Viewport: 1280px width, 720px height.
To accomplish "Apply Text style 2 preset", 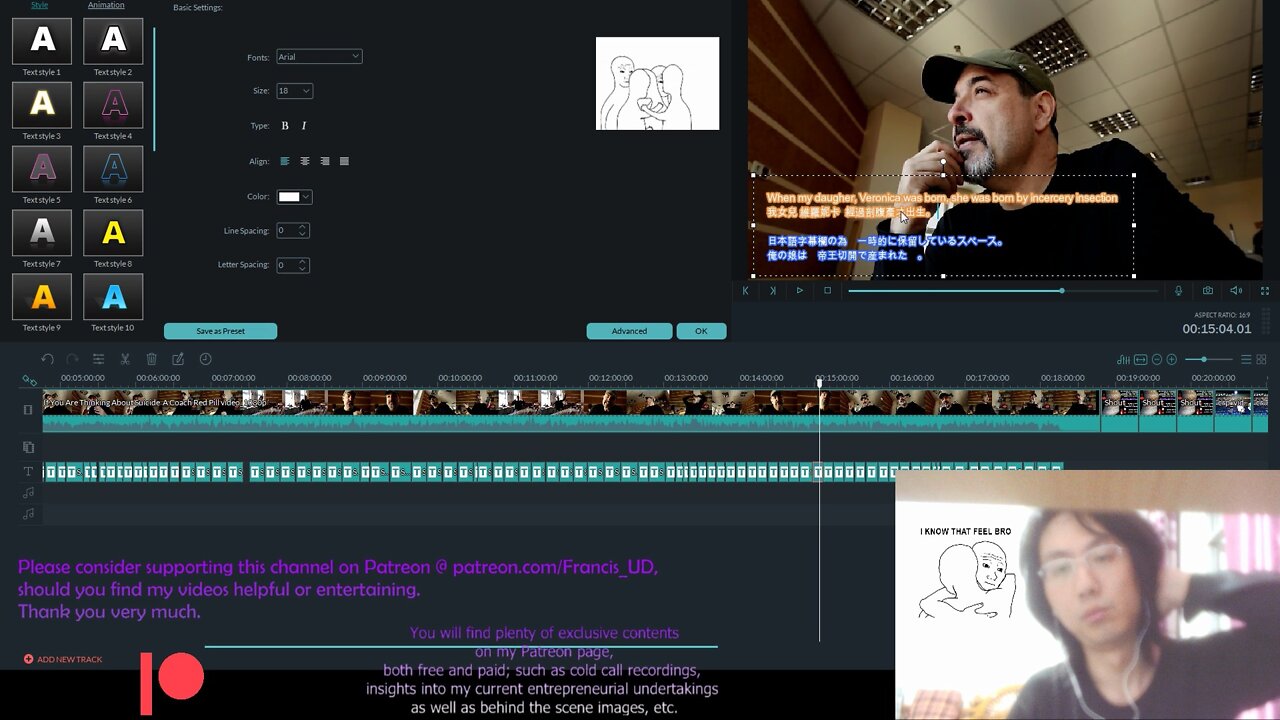I will (113, 41).
